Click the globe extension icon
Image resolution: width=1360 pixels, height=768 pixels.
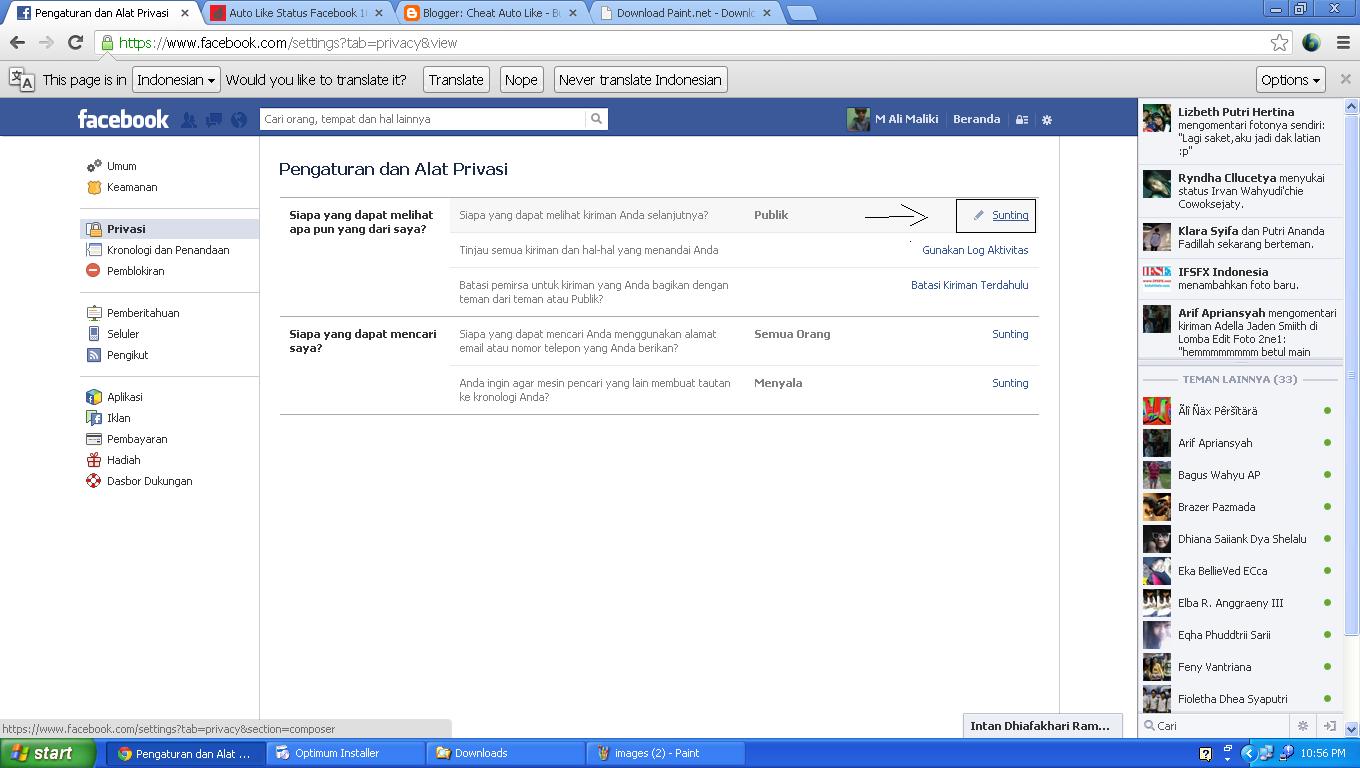pyautogui.click(x=1311, y=43)
